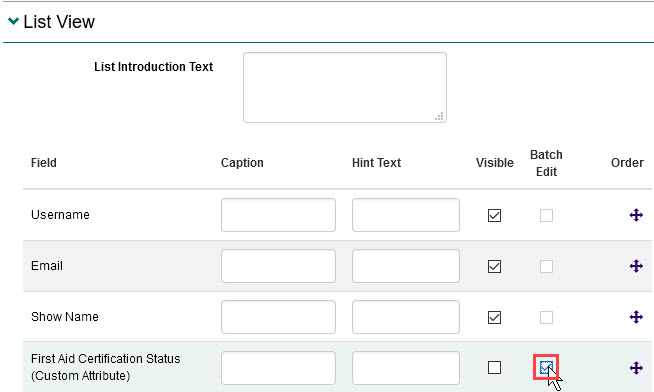This screenshot has width=654, height=392.
Task: Uncheck Batch Edit for First Aid Certification Status
Action: click(x=546, y=367)
